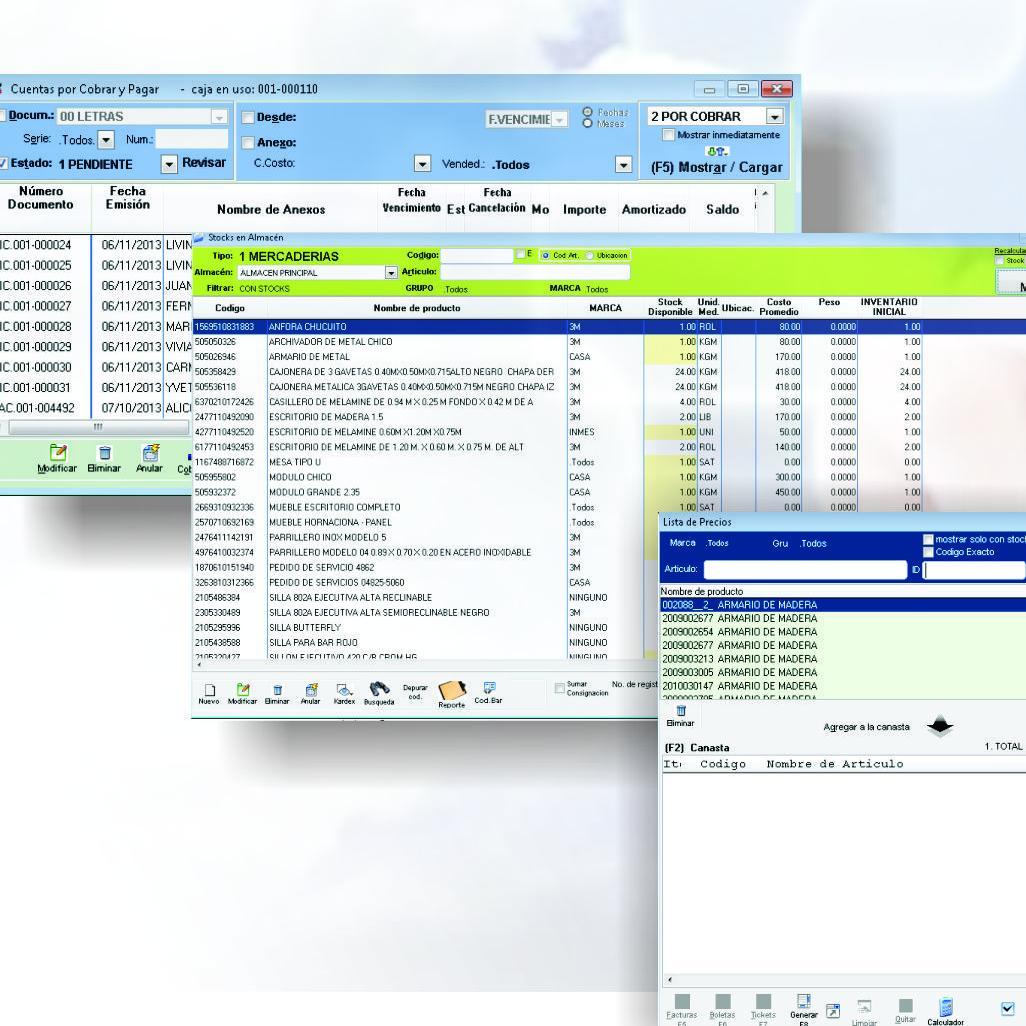Open the Estado 1 PENDIENTE dropdown

(x=169, y=164)
